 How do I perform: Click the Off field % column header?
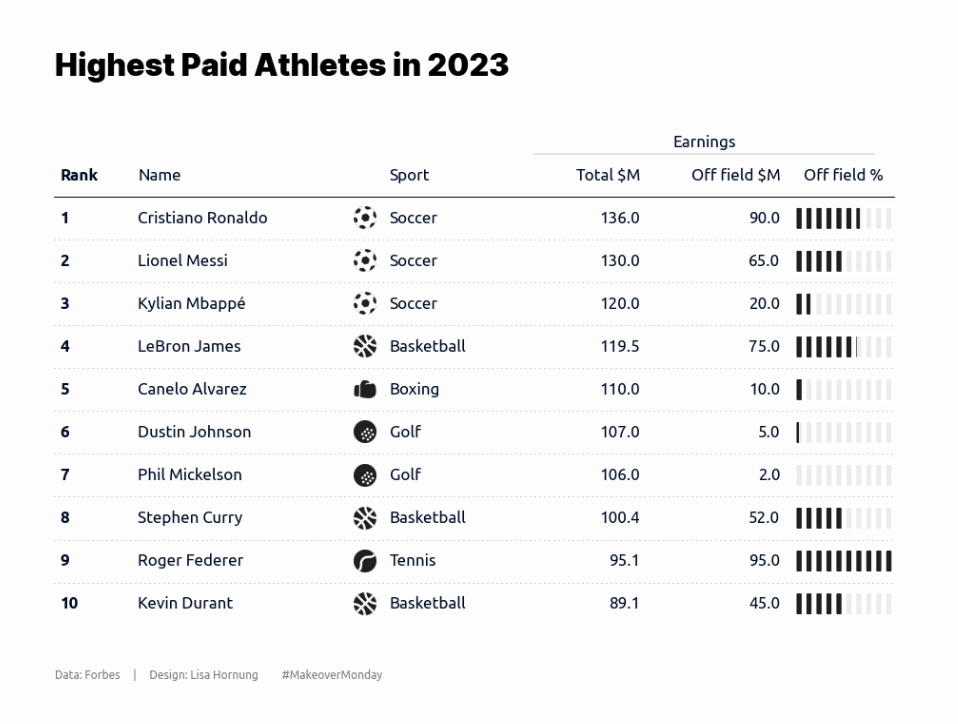[x=843, y=175]
